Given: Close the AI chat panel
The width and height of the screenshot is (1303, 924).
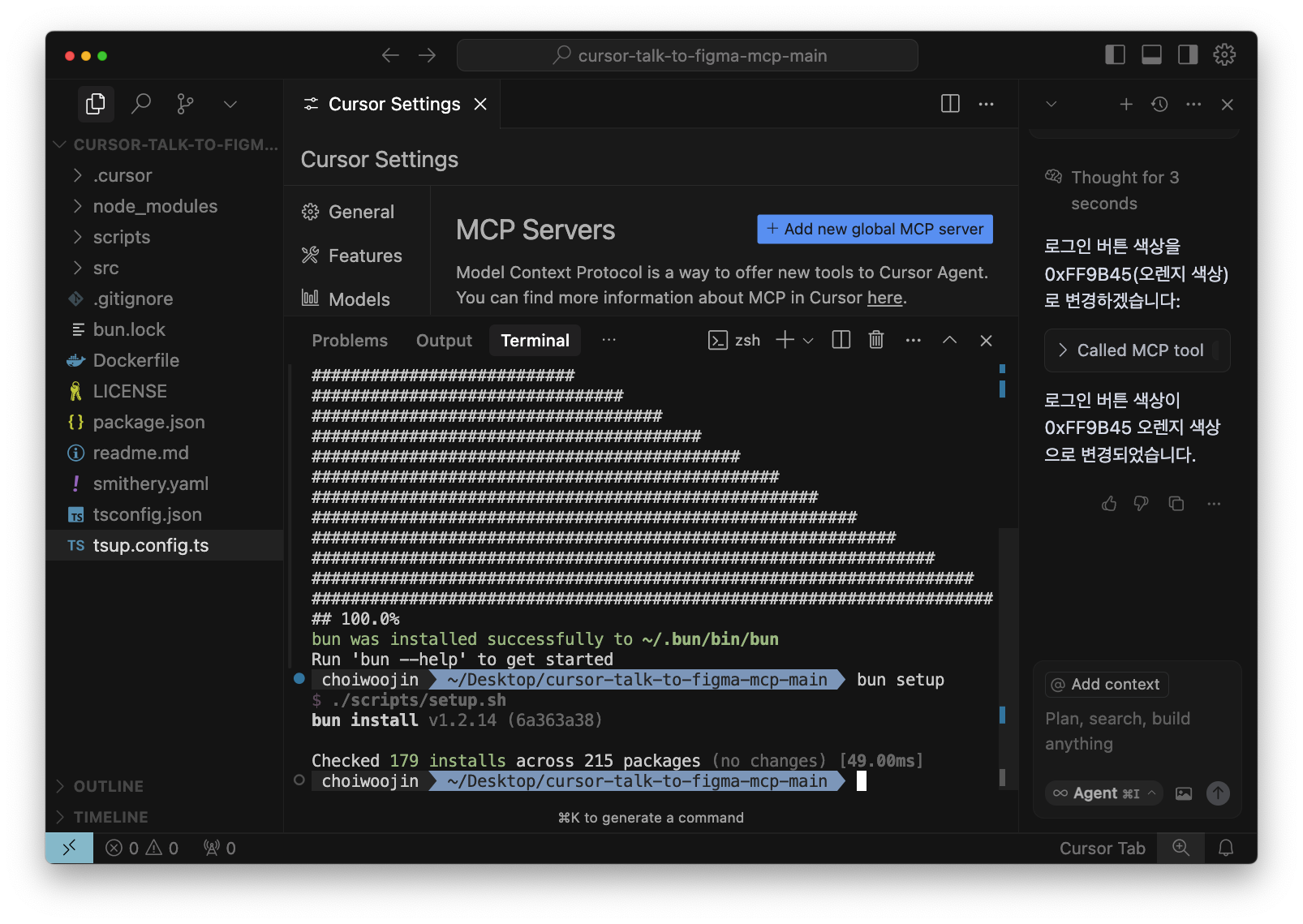Looking at the screenshot, I should pyautogui.click(x=1228, y=105).
